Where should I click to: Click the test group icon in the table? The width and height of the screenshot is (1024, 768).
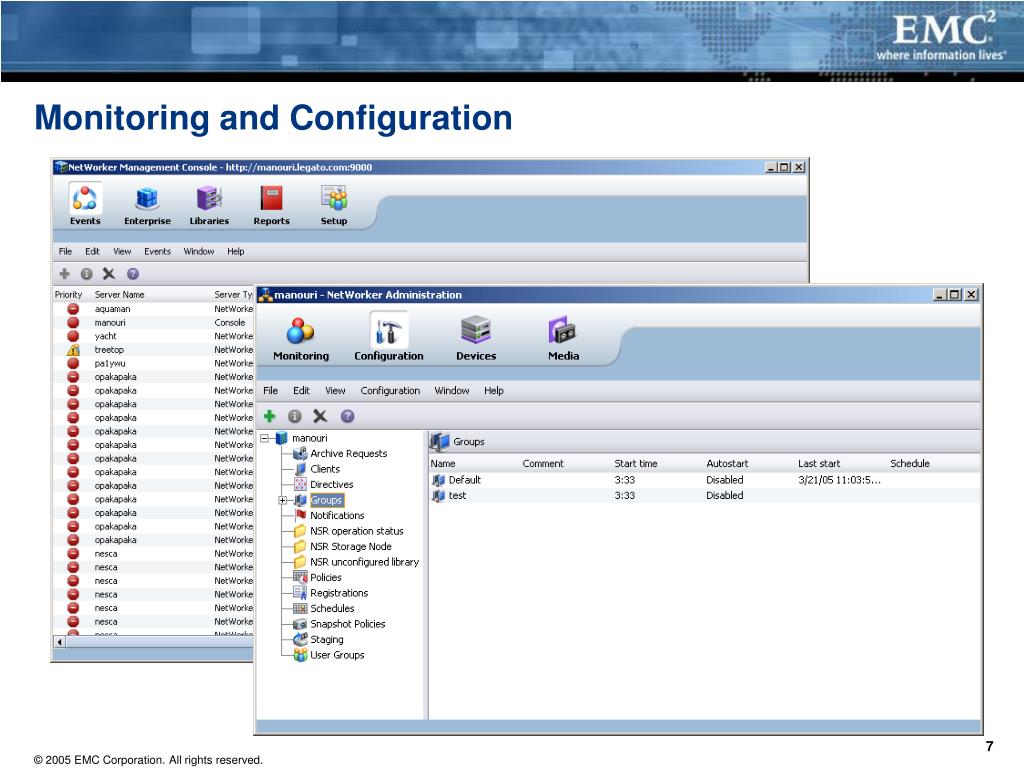[x=438, y=496]
